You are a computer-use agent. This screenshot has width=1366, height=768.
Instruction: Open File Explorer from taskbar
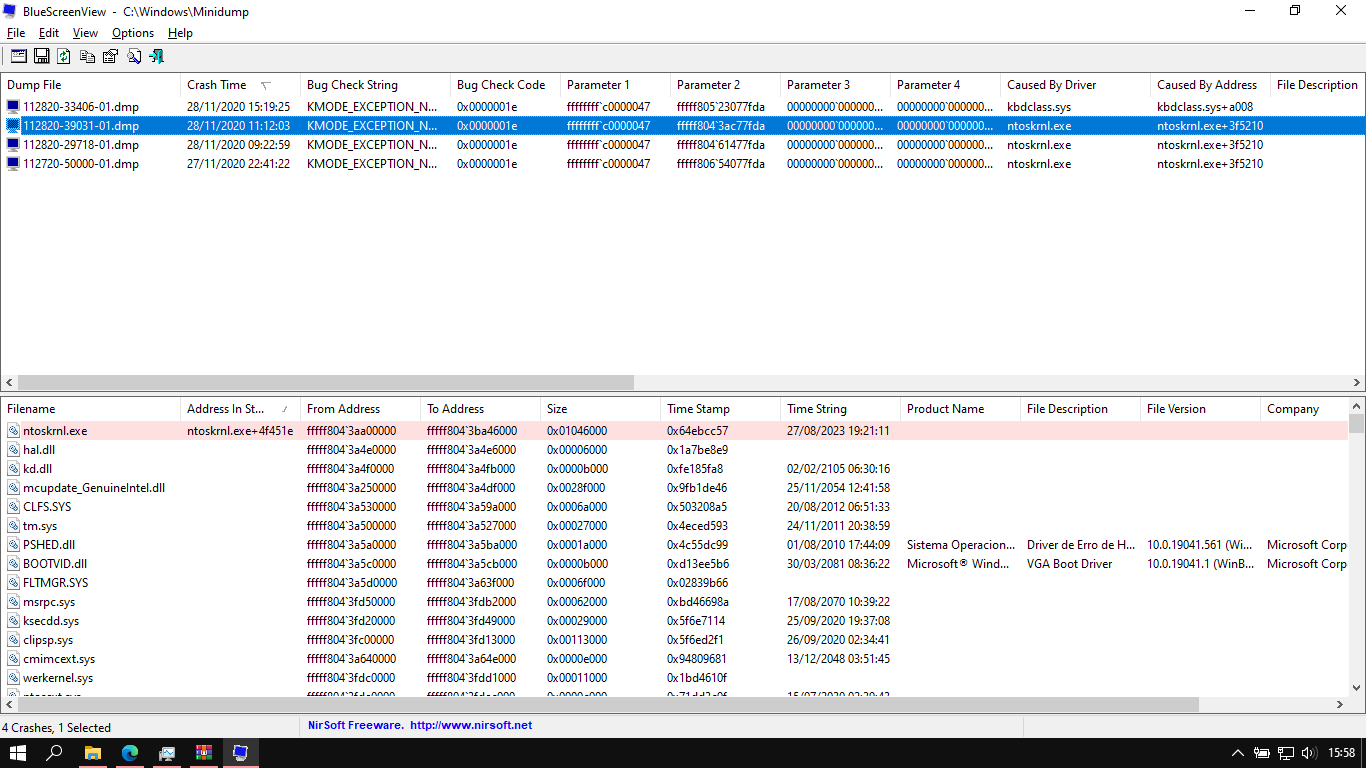(92, 752)
